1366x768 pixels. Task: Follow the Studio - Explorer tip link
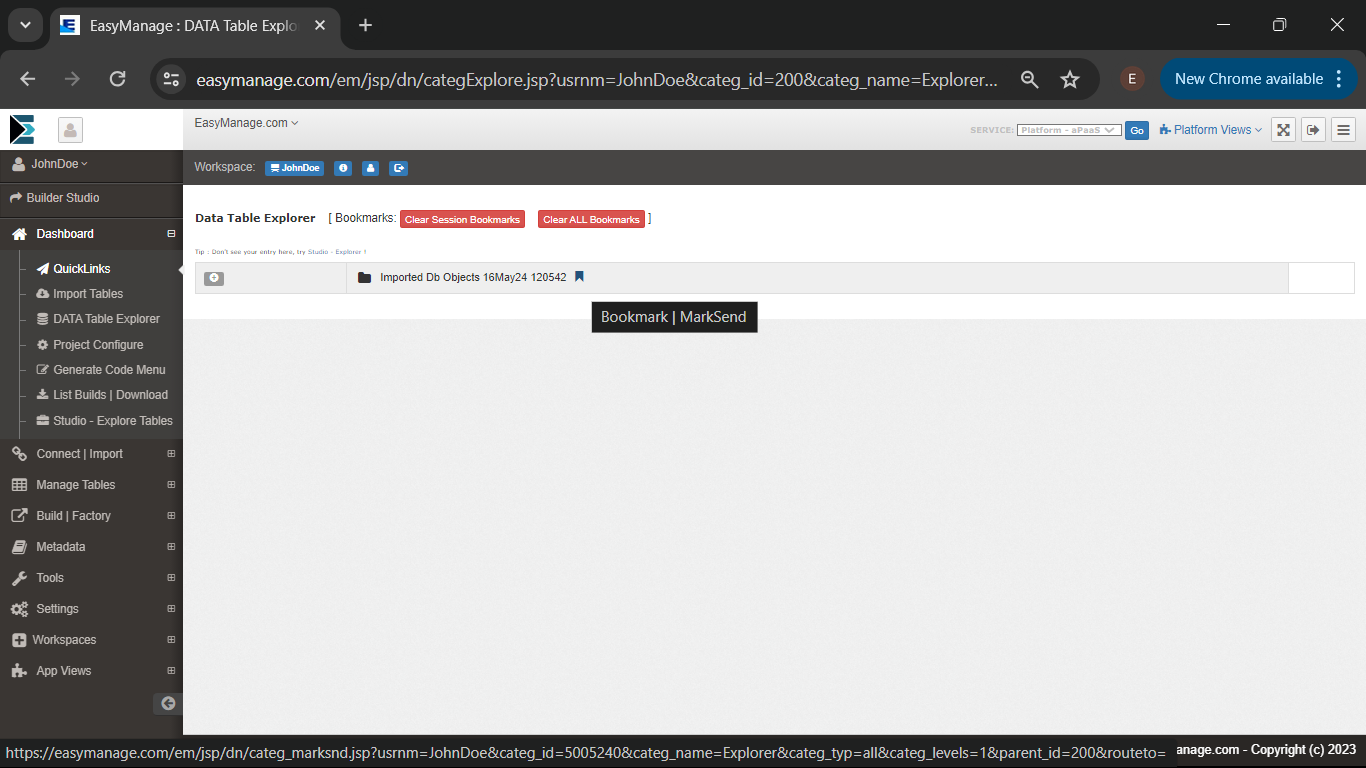(337, 252)
